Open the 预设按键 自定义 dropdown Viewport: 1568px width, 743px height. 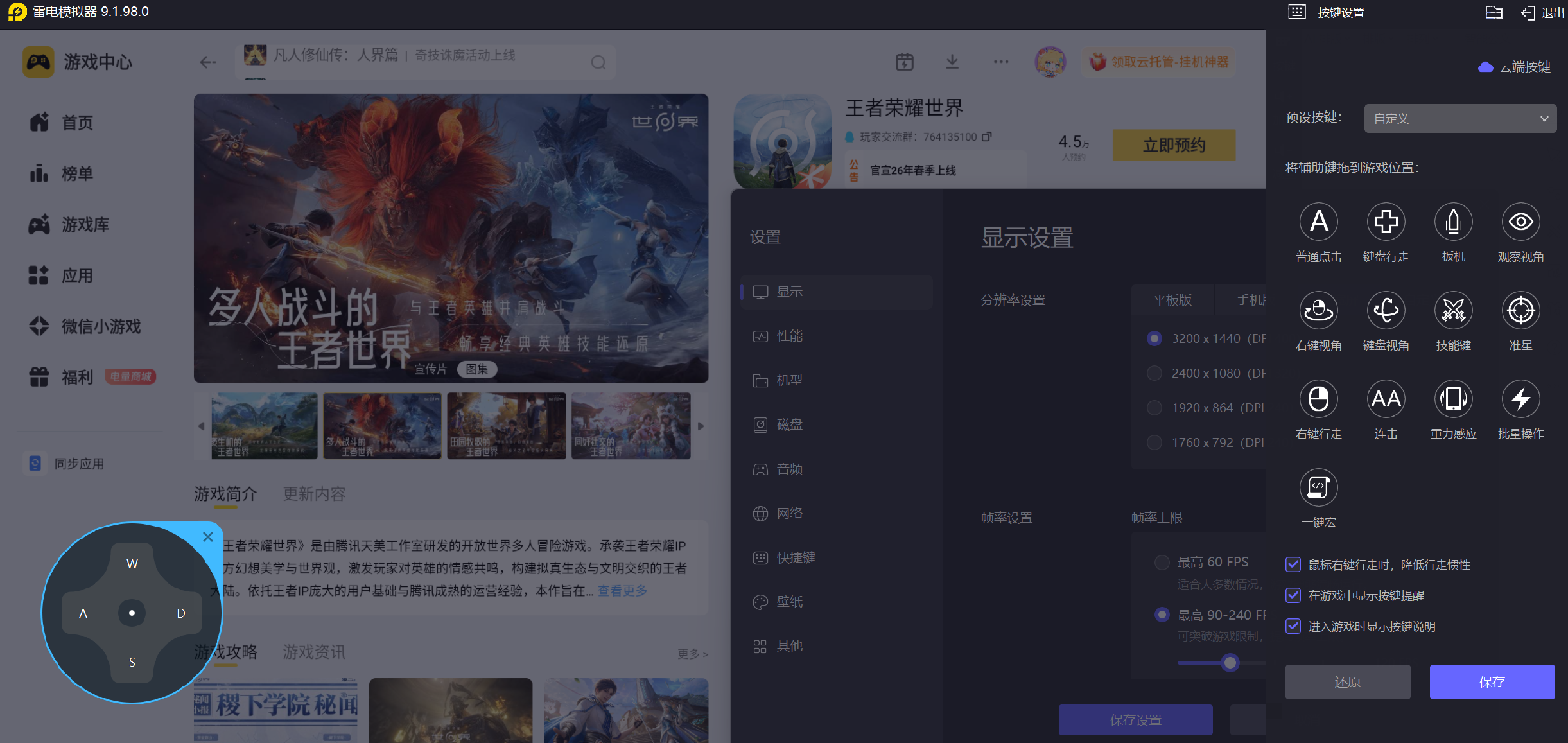point(1459,119)
